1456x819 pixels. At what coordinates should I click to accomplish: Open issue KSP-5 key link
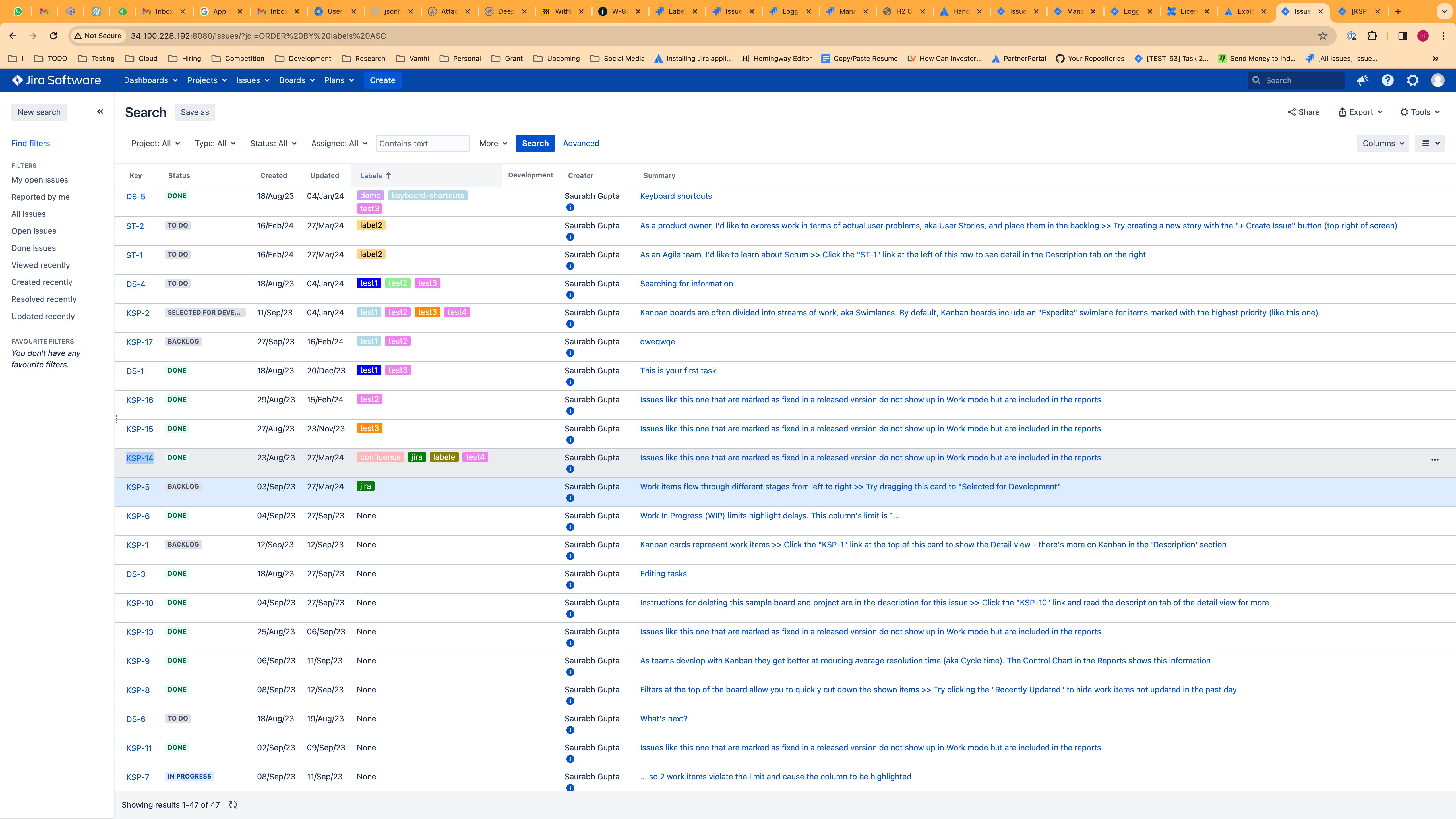[137, 487]
